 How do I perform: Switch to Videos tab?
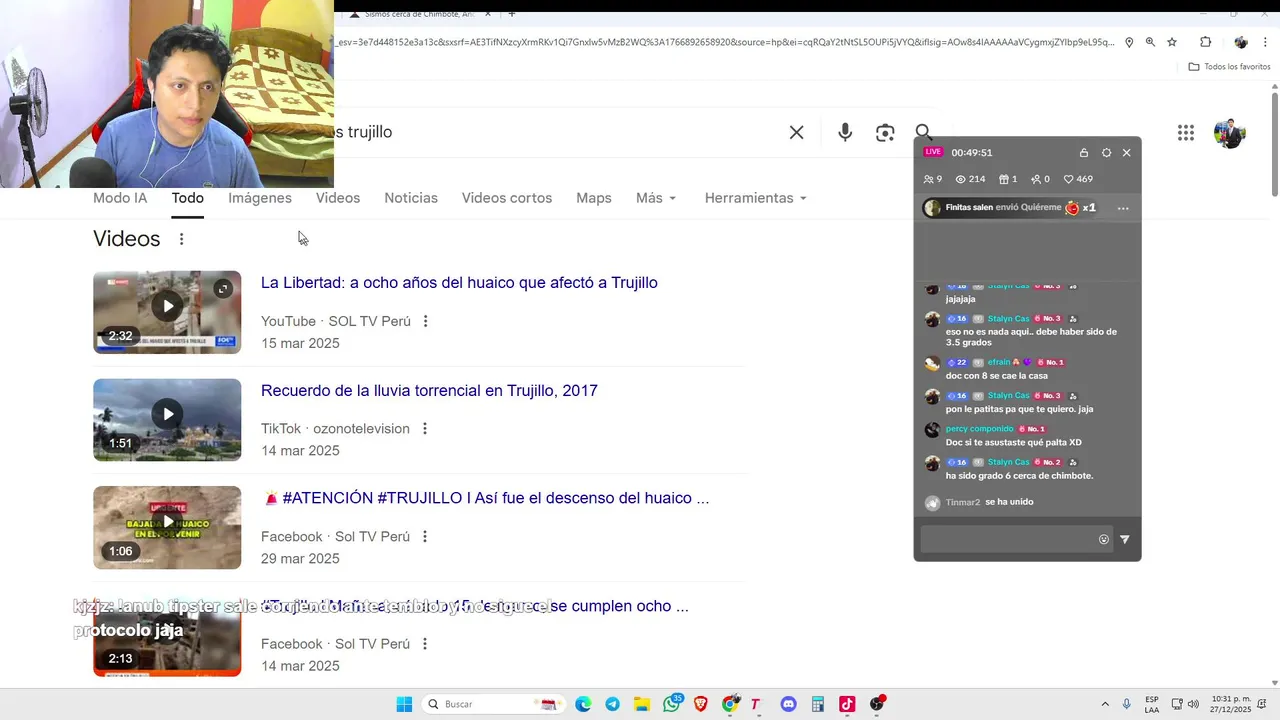click(x=338, y=198)
